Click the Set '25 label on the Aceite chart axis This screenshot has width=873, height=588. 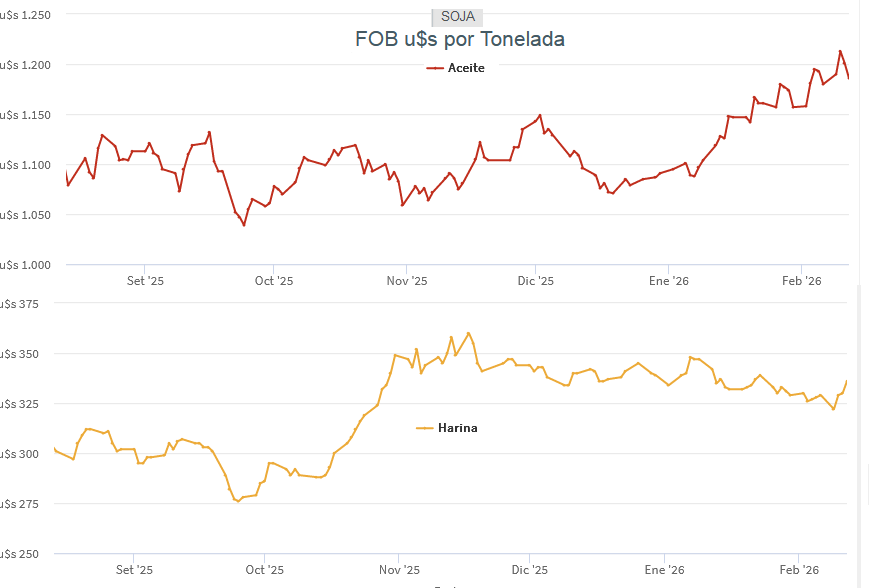click(145, 281)
